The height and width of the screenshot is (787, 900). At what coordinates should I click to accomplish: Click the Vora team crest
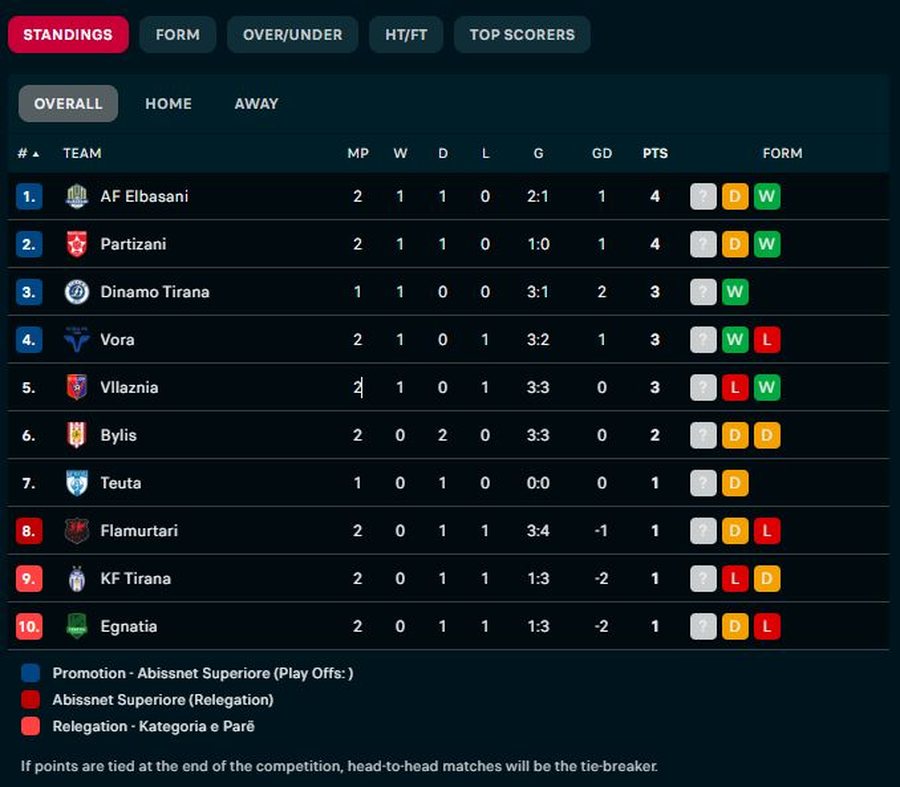[77, 339]
